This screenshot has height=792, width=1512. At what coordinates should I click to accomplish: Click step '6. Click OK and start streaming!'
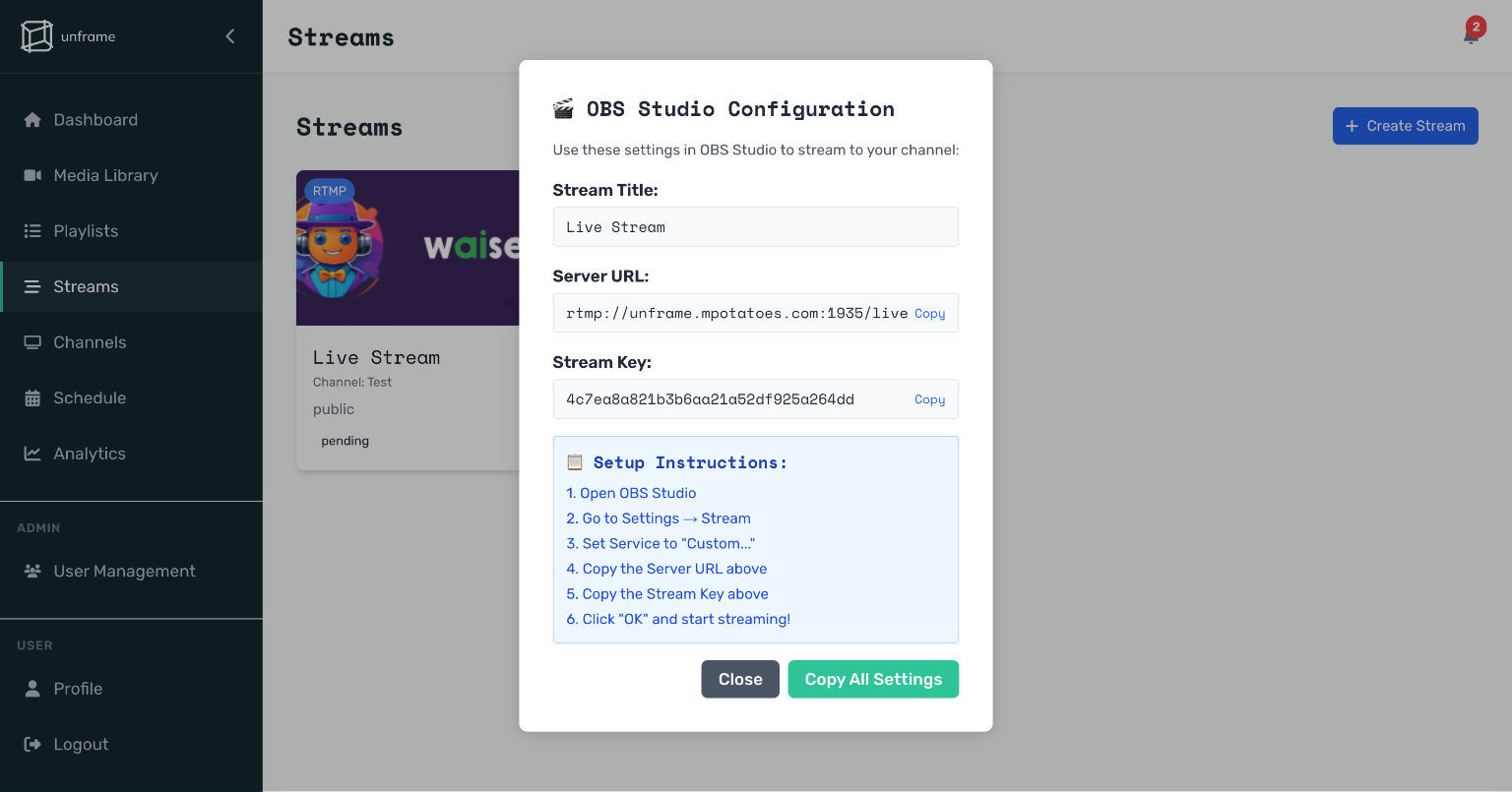point(678,619)
